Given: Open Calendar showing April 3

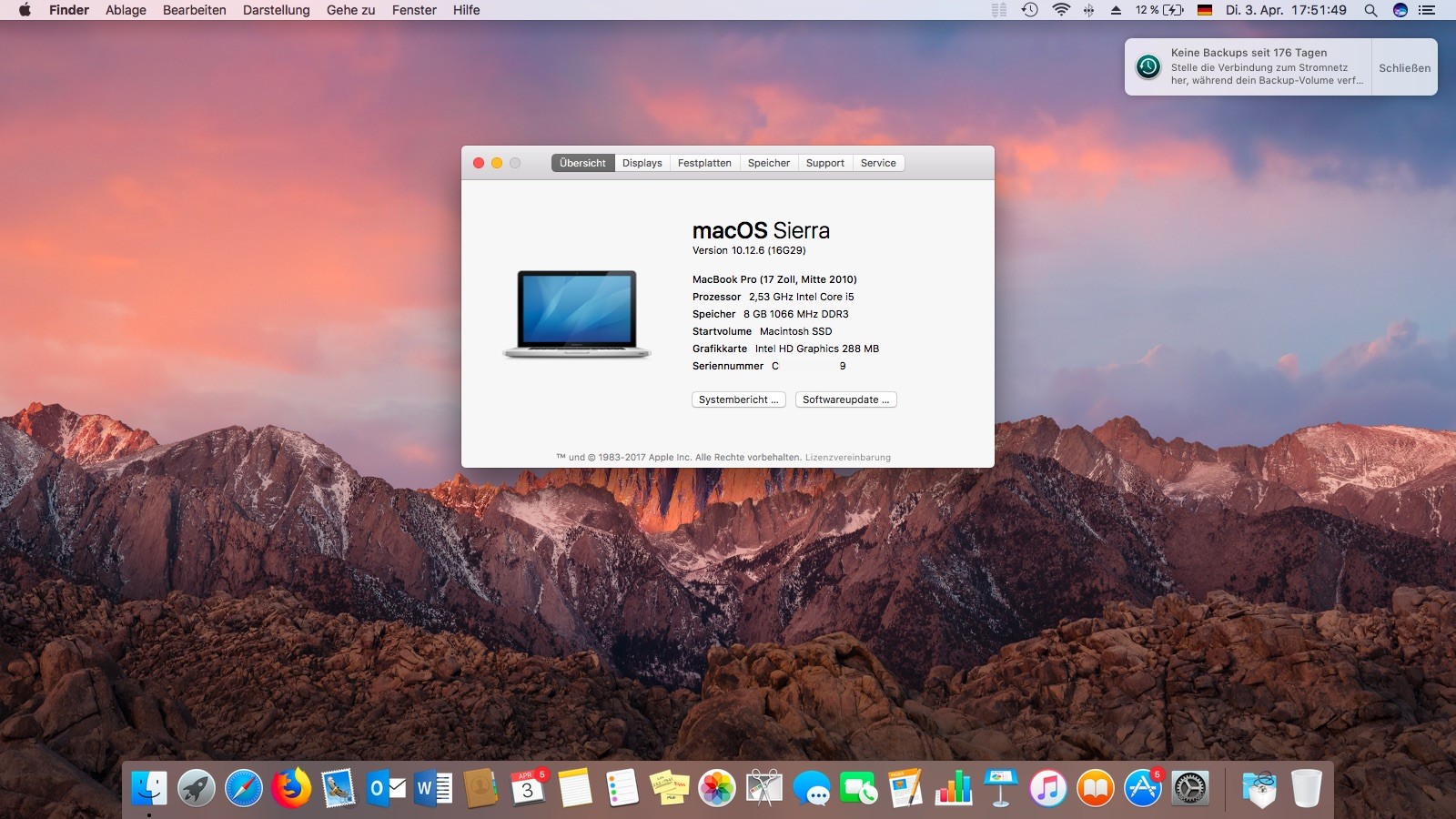Looking at the screenshot, I should pyautogui.click(x=528, y=788).
